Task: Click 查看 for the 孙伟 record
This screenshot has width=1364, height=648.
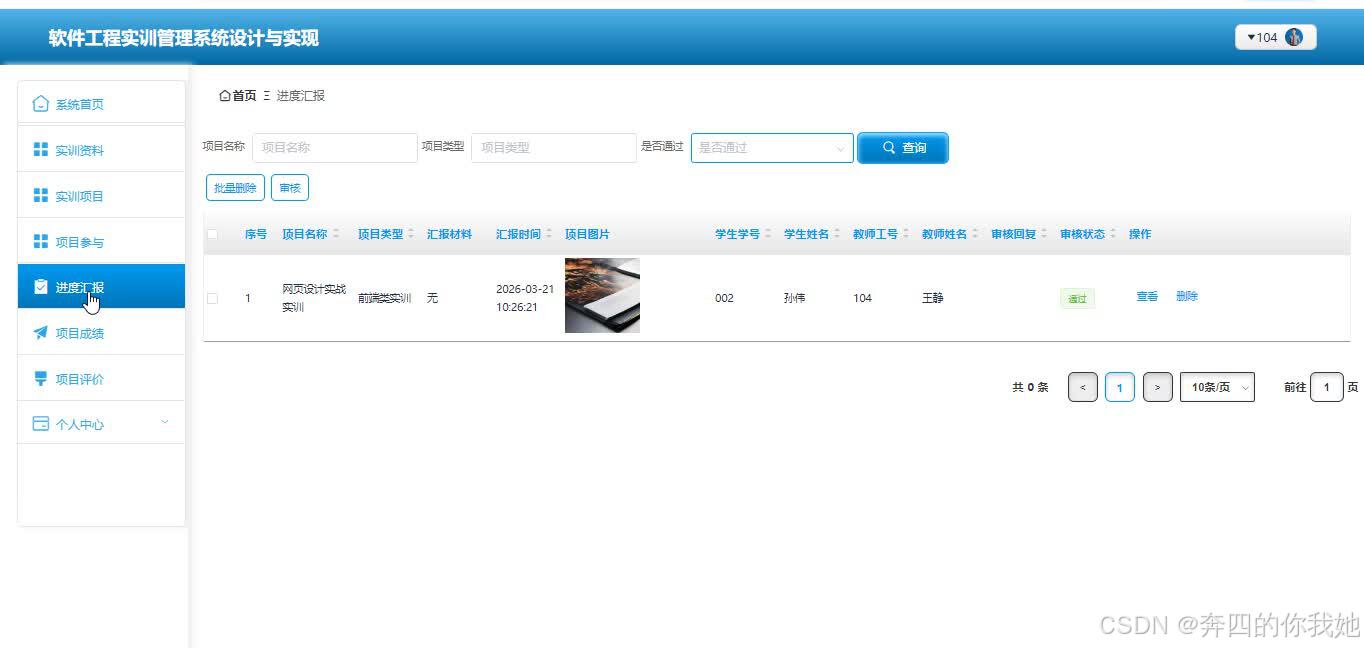Action: coord(1147,297)
